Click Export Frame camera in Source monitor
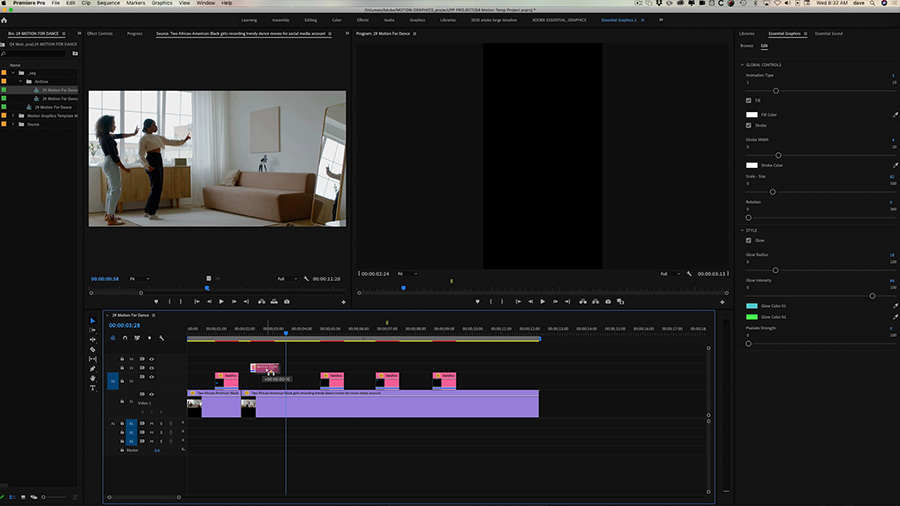 [287, 302]
